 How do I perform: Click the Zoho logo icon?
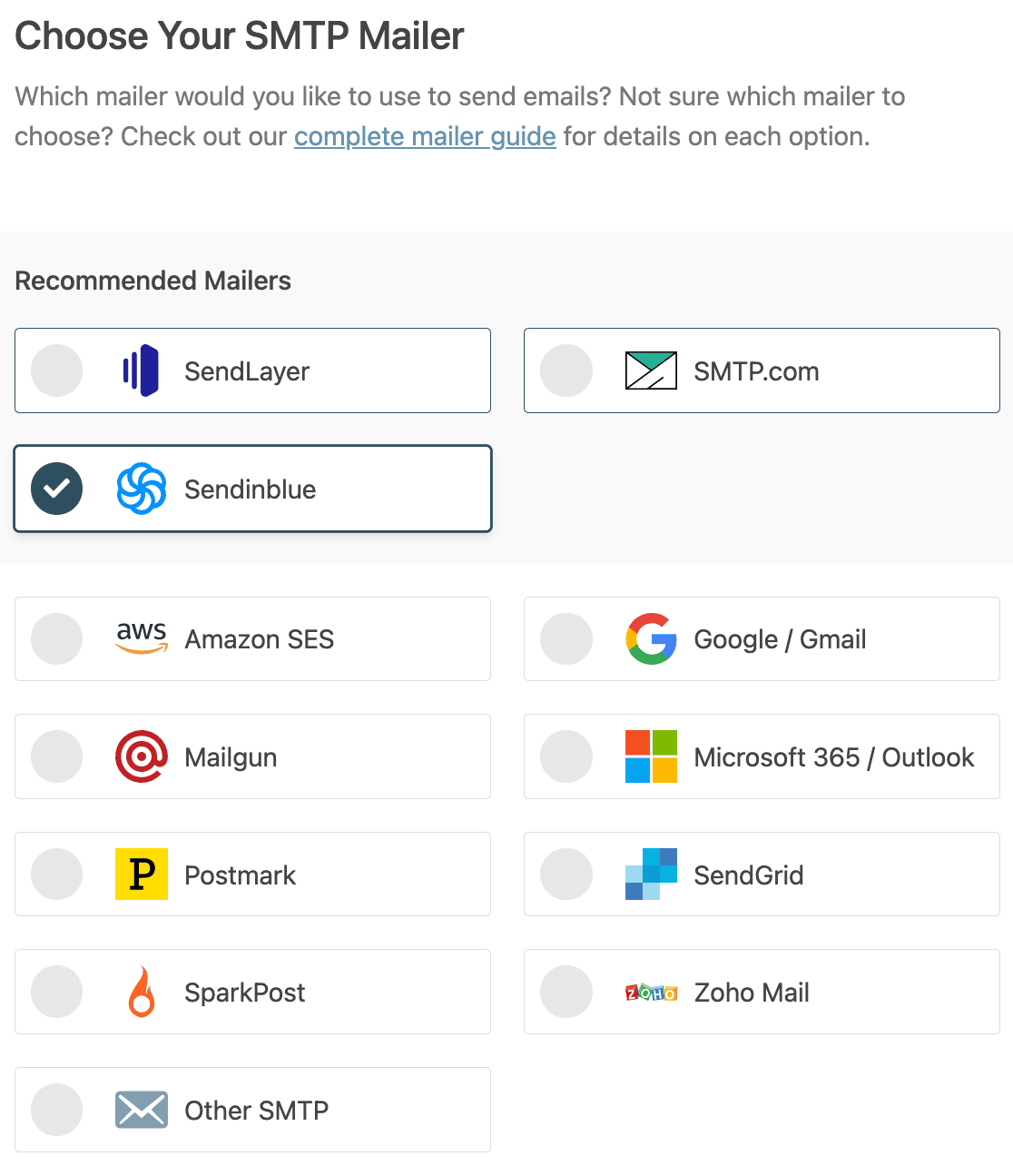click(651, 993)
